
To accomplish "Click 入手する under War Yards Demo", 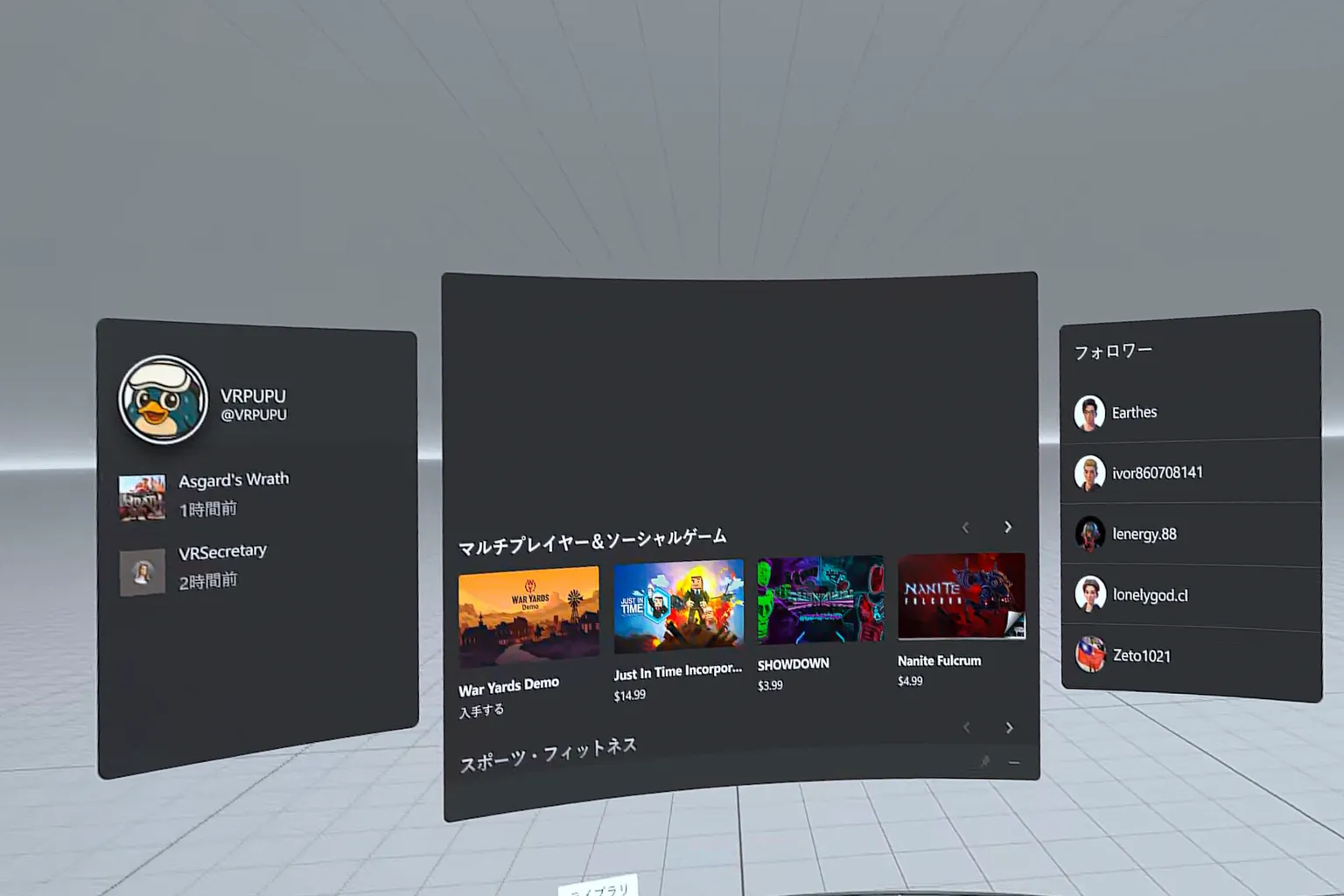I will pyautogui.click(x=481, y=710).
